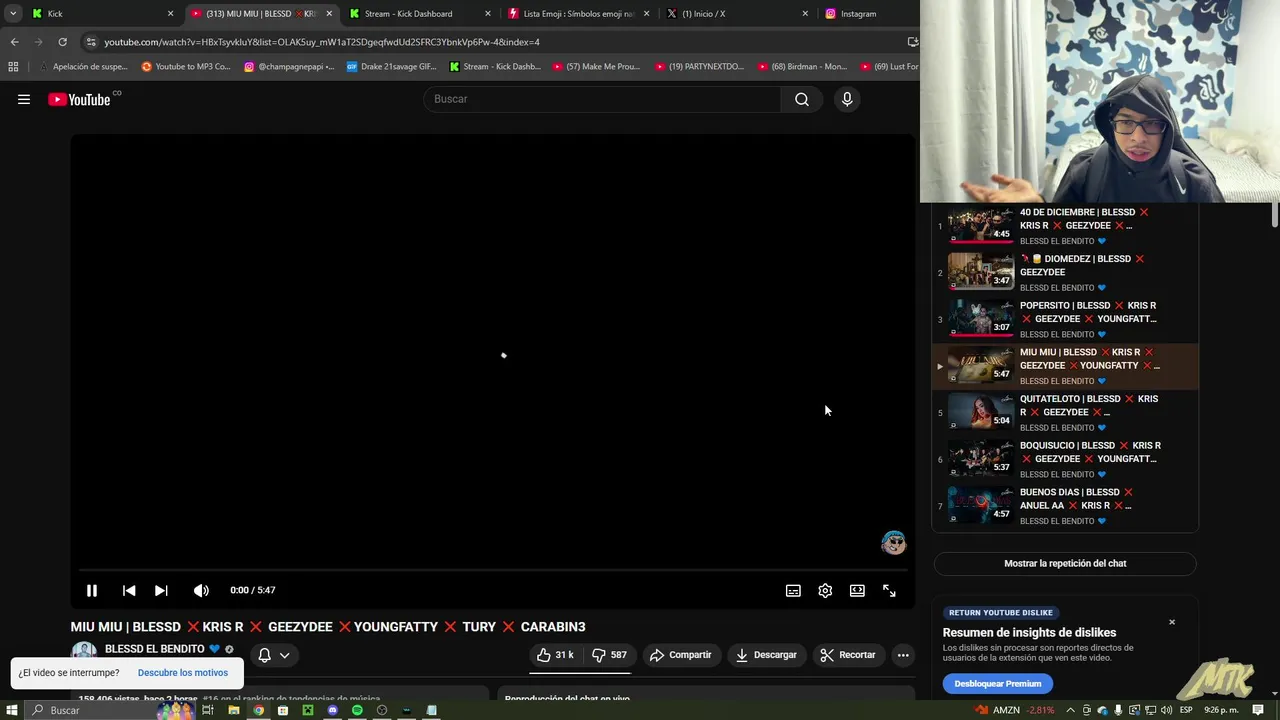Click Compartir share button
The image size is (1280, 720).
click(x=680, y=655)
